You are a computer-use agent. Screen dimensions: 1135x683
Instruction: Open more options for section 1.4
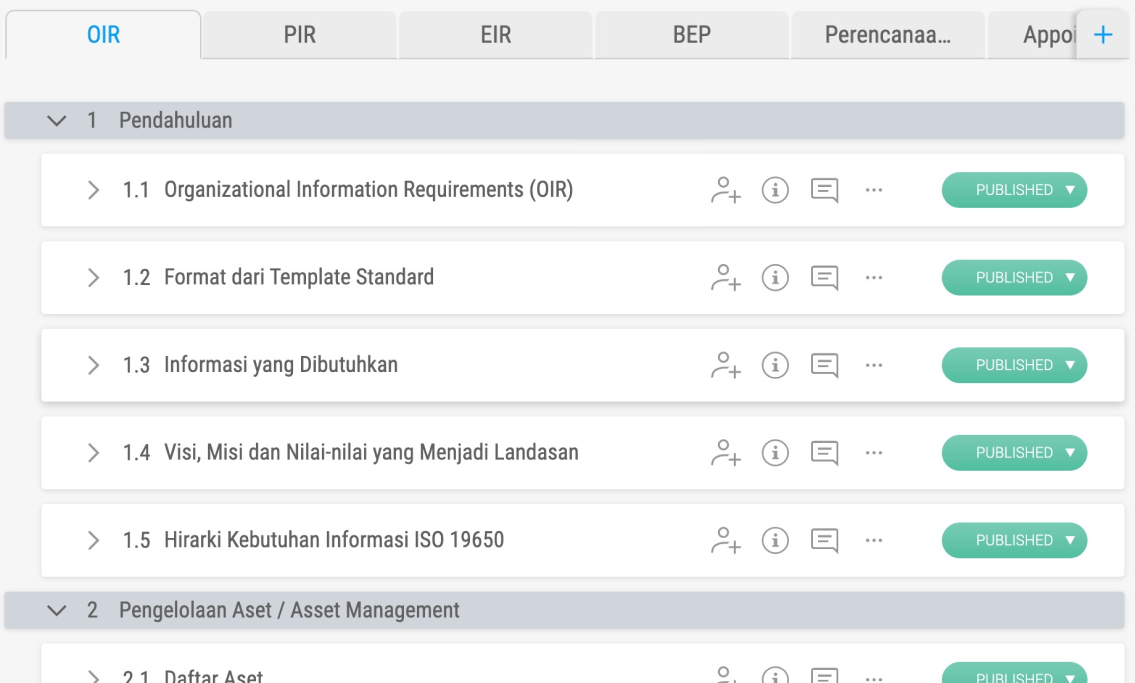click(874, 453)
